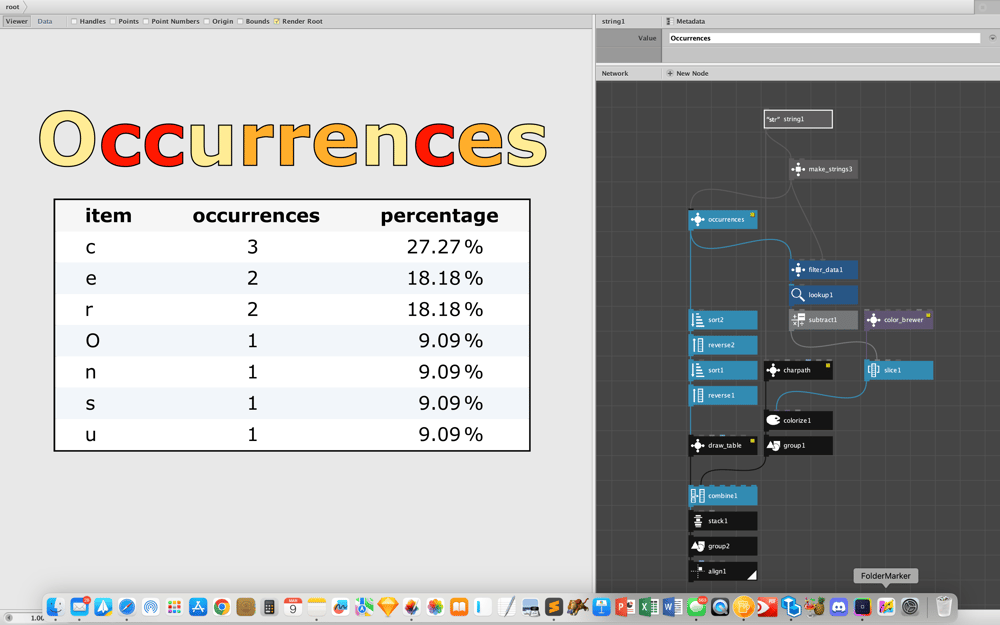
Task: Select the string1 node
Action: pos(798,119)
